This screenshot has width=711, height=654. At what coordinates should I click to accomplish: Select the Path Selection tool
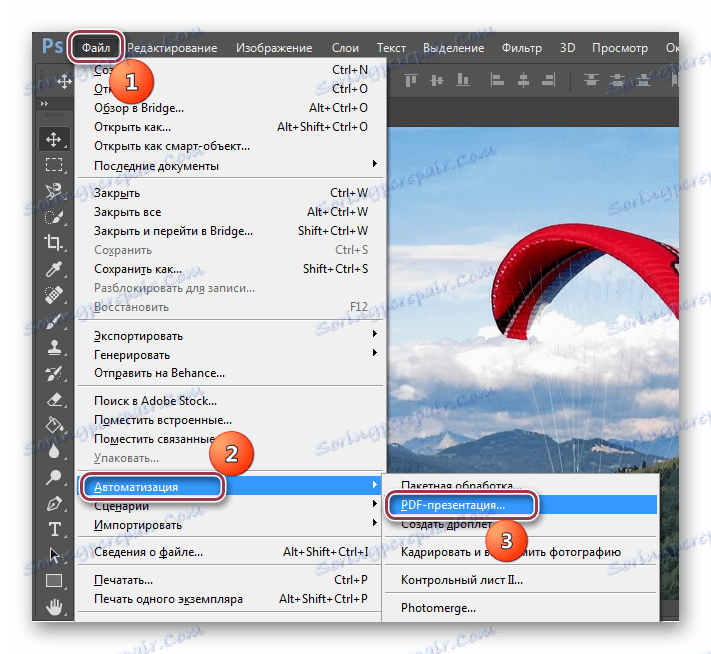tap(54, 555)
